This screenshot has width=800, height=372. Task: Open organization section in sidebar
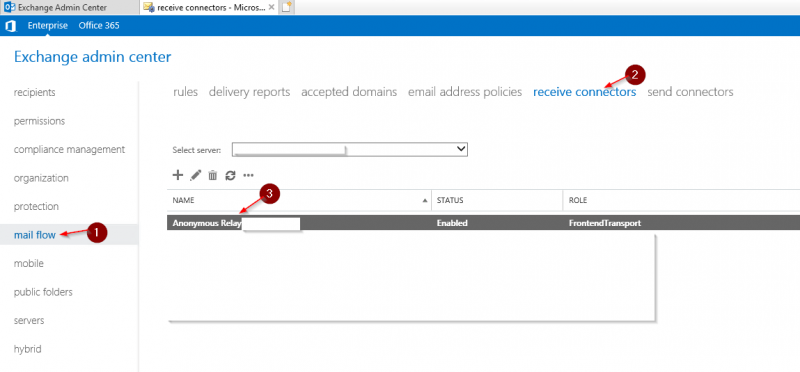tap(41, 178)
